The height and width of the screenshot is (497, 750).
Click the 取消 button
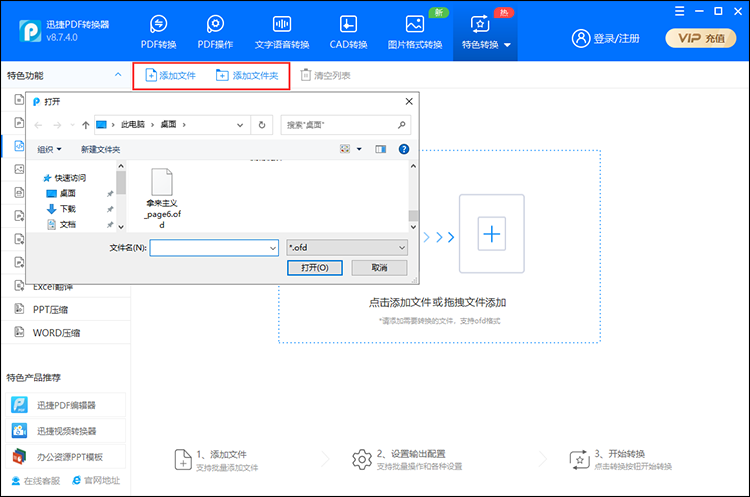click(379, 267)
